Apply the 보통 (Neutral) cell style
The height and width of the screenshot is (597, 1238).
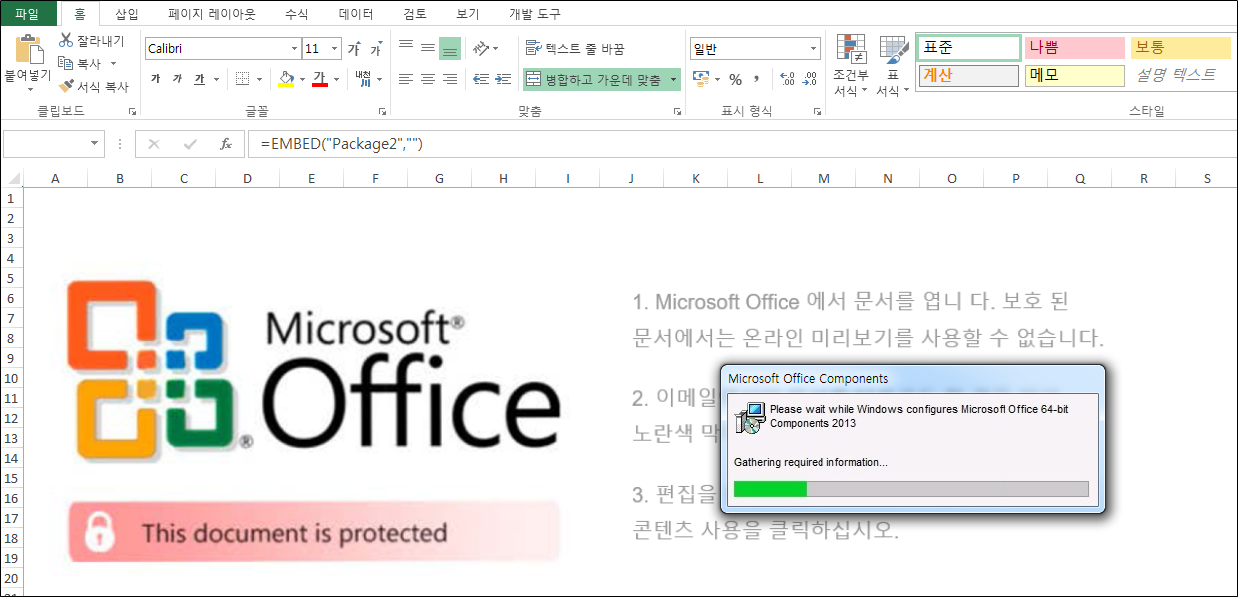[x=1181, y=47]
